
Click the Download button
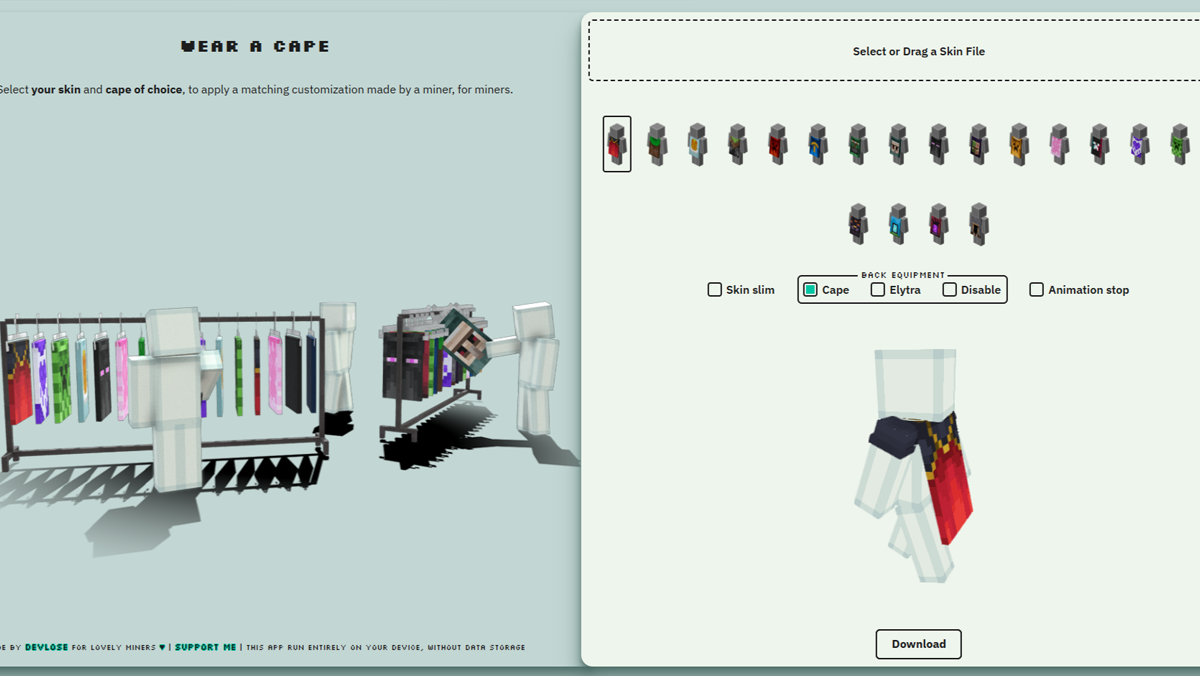click(x=918, y=644)
